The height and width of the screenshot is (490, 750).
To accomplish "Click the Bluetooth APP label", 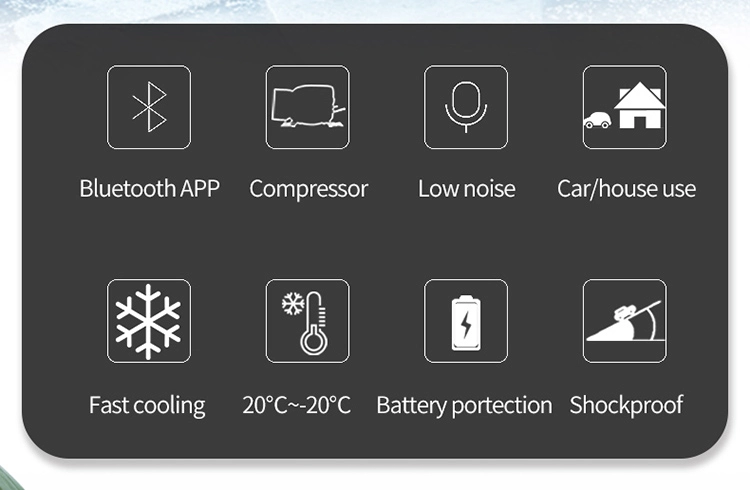I will click(149, 188).
